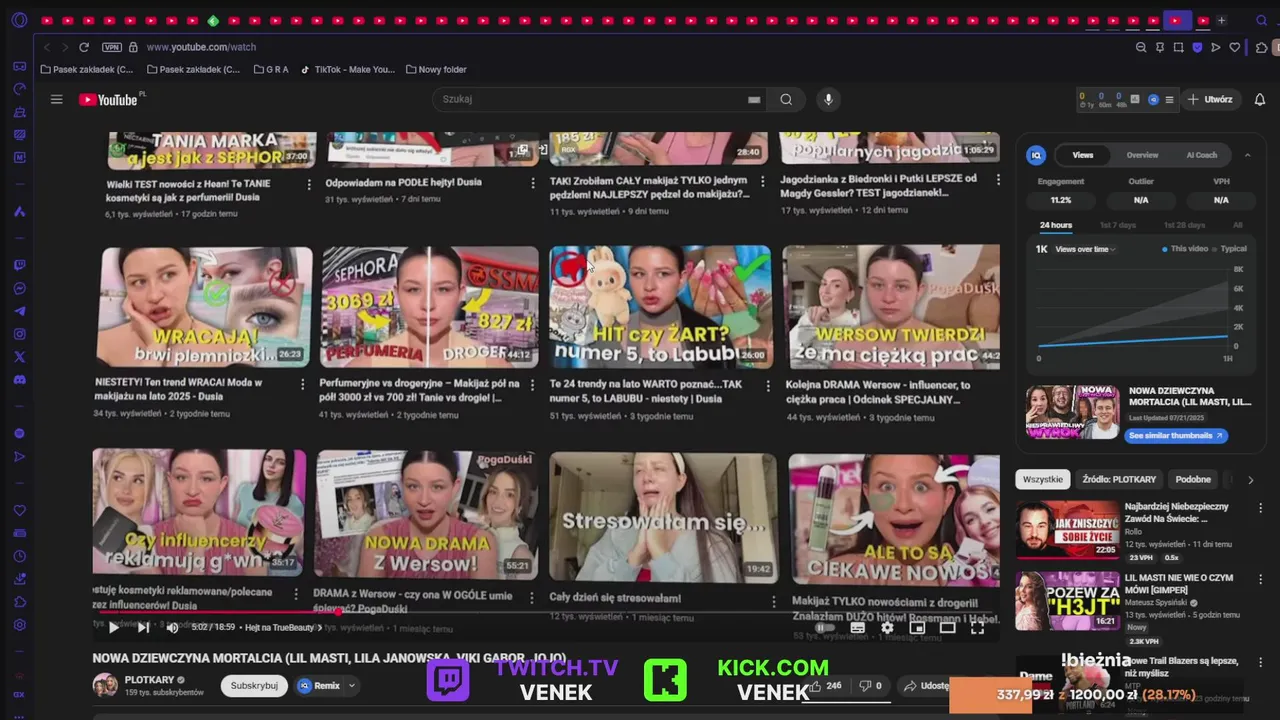Open options for Odpowiadam na PODŁE hejty video

[x=533, y=184]
